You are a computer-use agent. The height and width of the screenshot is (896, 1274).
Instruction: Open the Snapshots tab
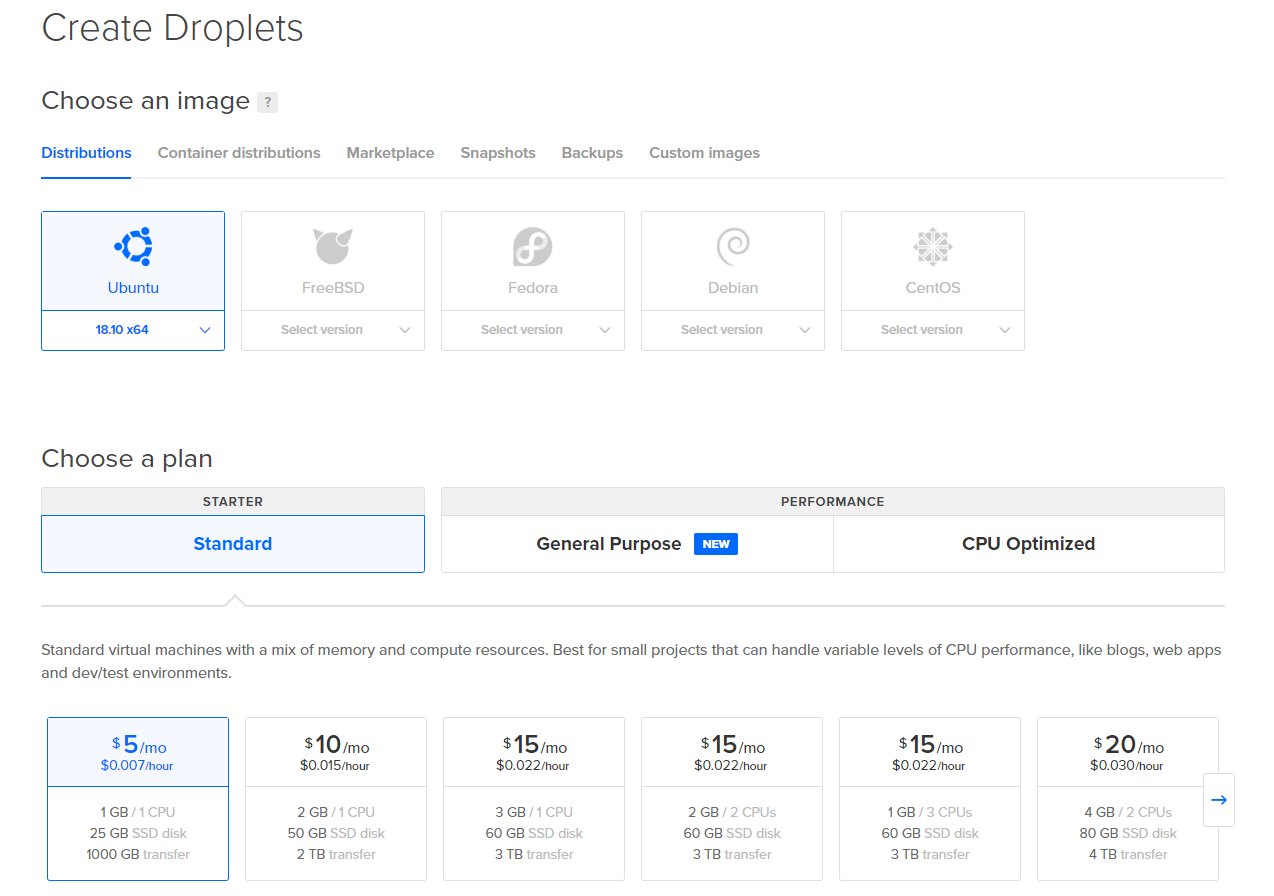498,153
